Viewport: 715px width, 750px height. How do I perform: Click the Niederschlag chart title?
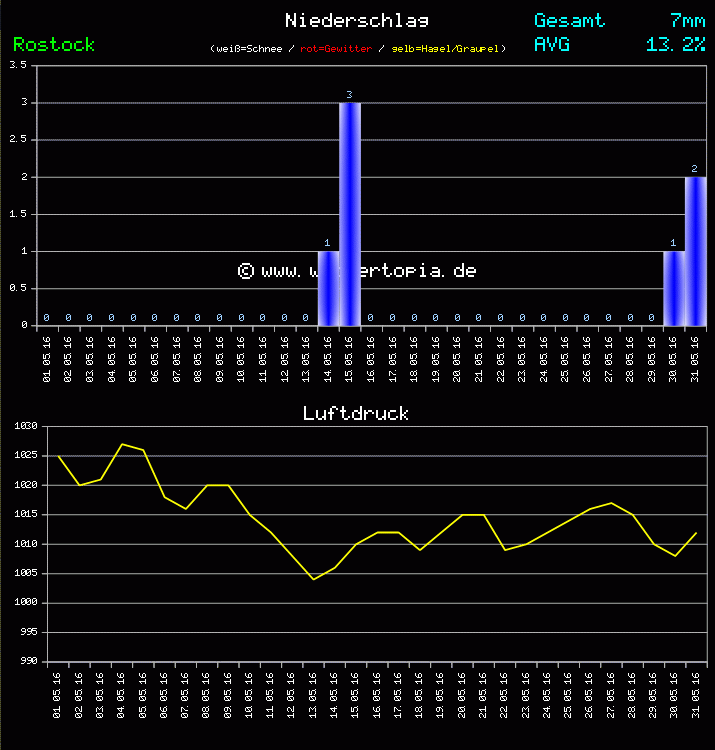pyautogui.click(x=357, y=20)
